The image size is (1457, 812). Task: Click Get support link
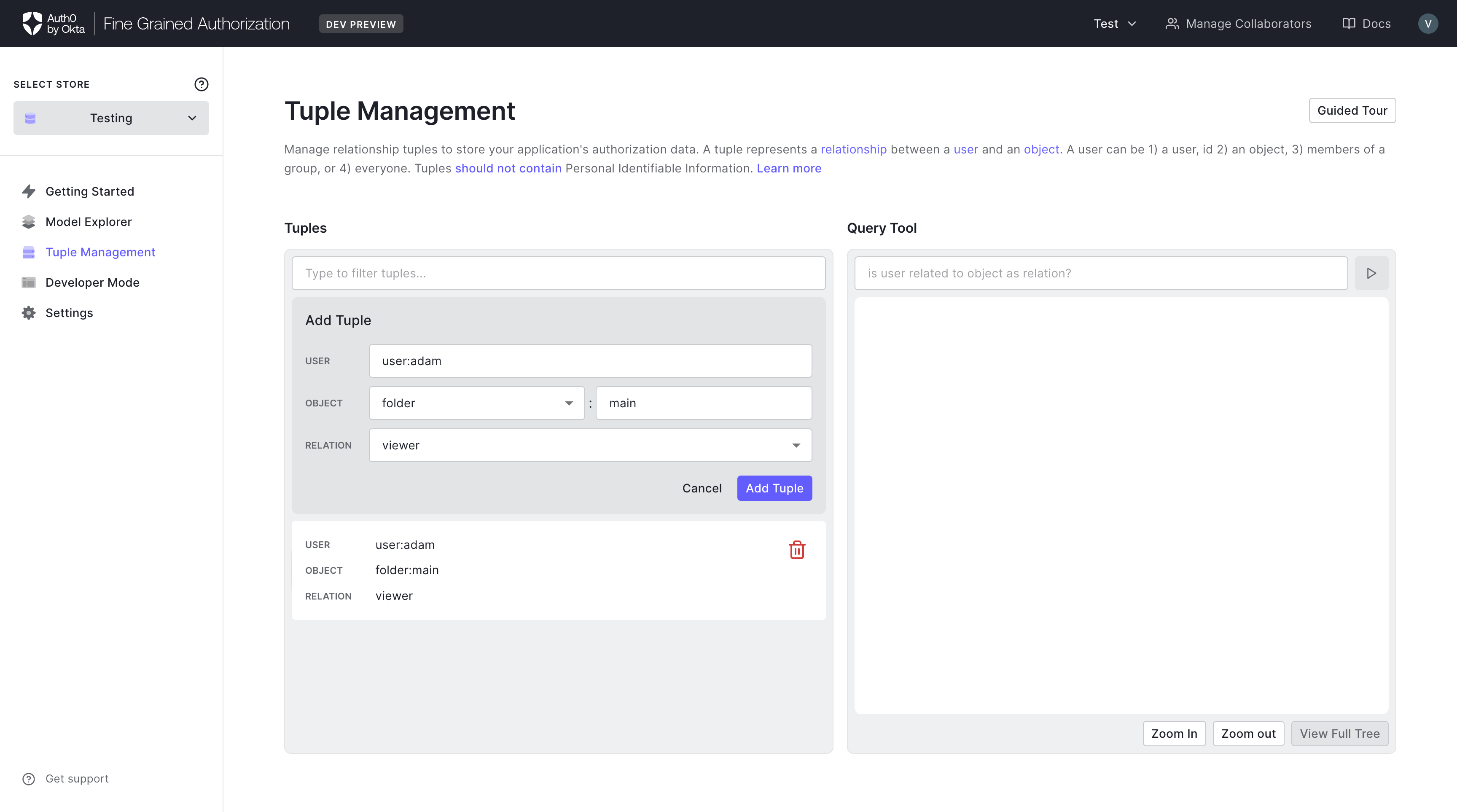coord(78,779)
